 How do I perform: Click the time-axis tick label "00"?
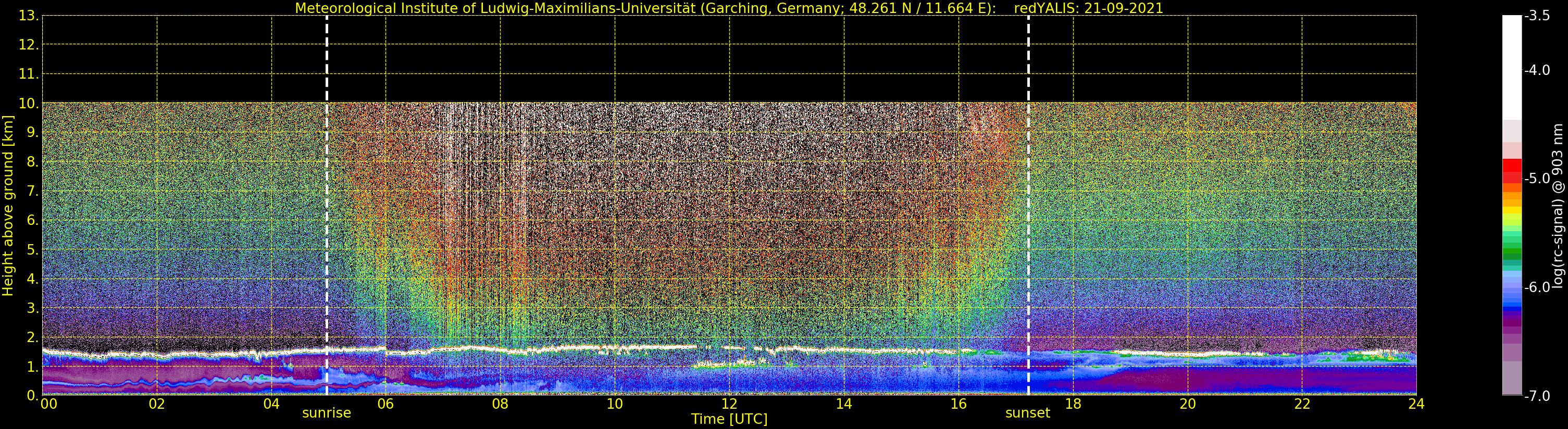48,404
